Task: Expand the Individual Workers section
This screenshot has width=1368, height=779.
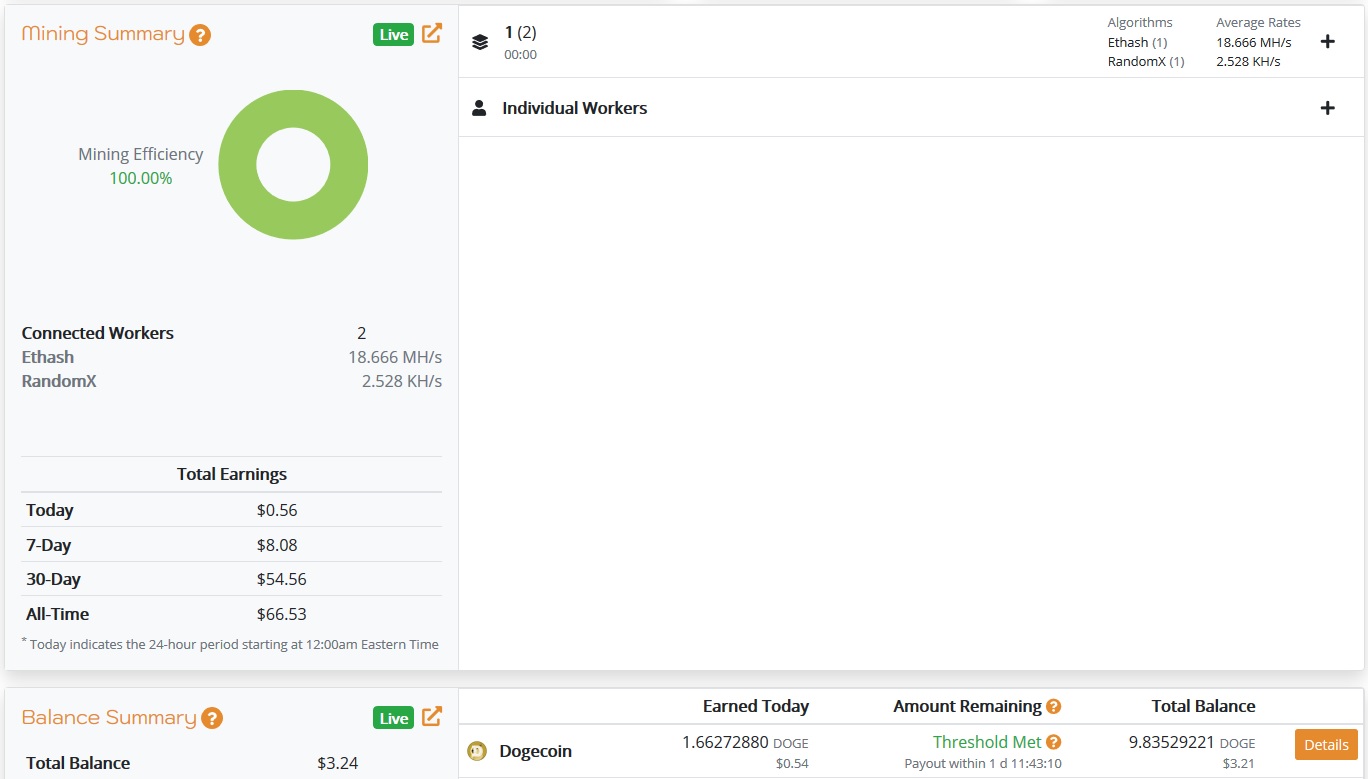Action: pos(1327,108)
